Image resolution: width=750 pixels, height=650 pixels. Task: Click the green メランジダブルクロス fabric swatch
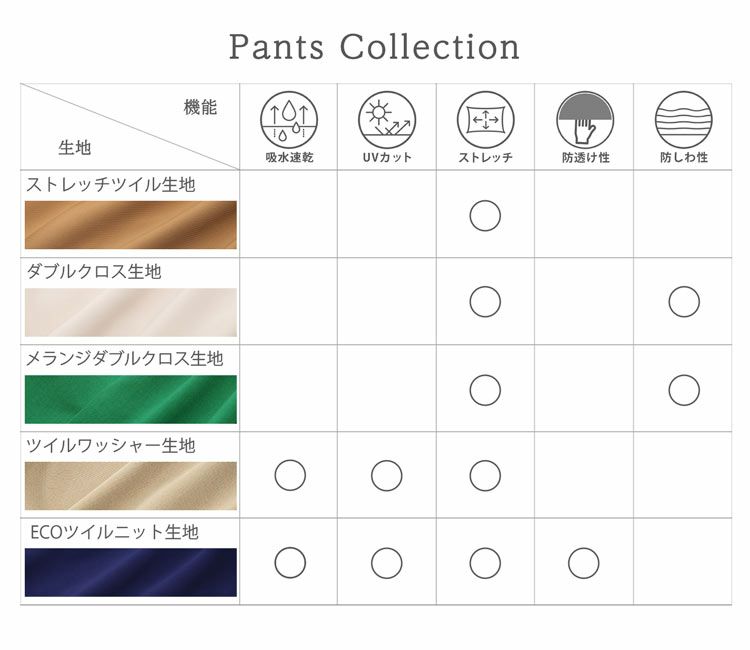click(131, 399)
